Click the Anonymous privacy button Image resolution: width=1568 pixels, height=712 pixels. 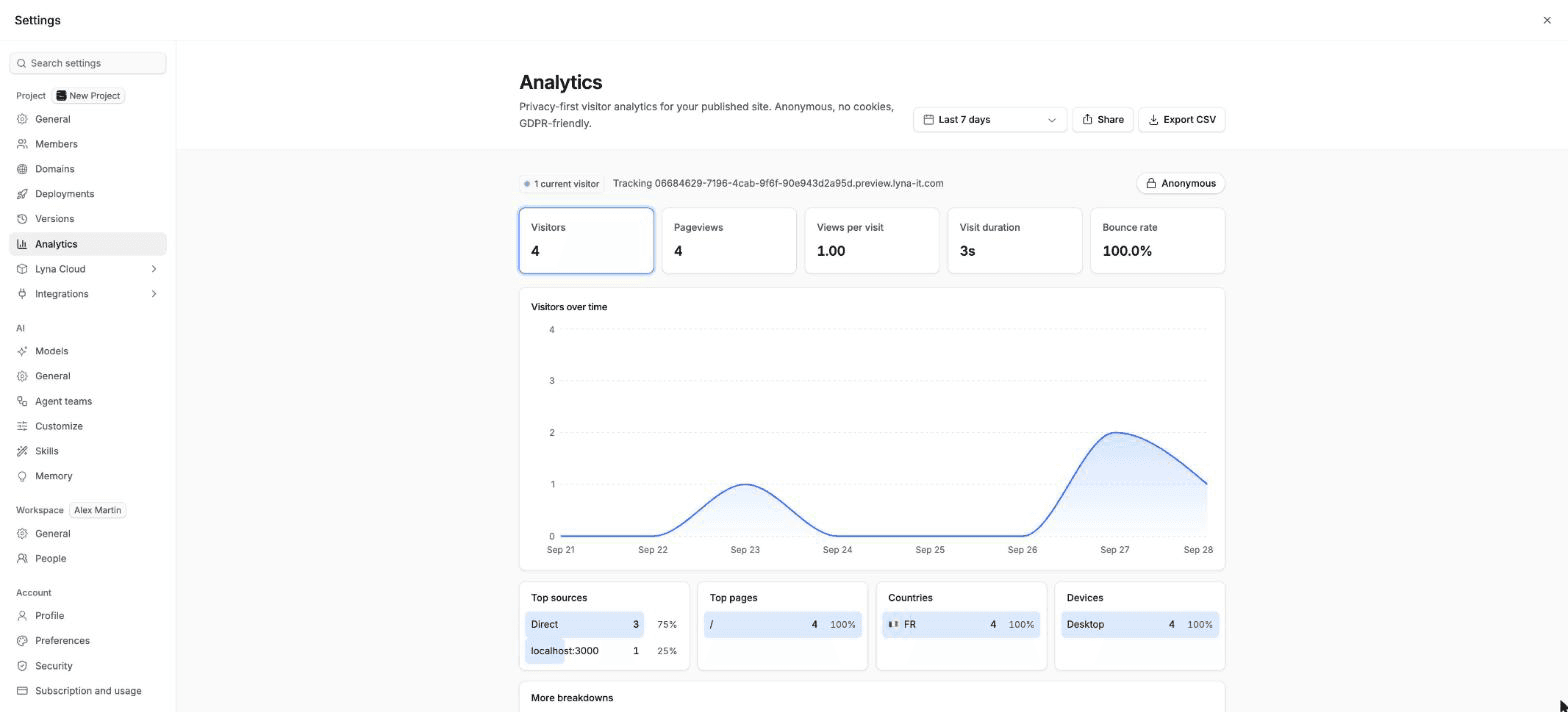pyautogui.click(x=1180, y=184)
